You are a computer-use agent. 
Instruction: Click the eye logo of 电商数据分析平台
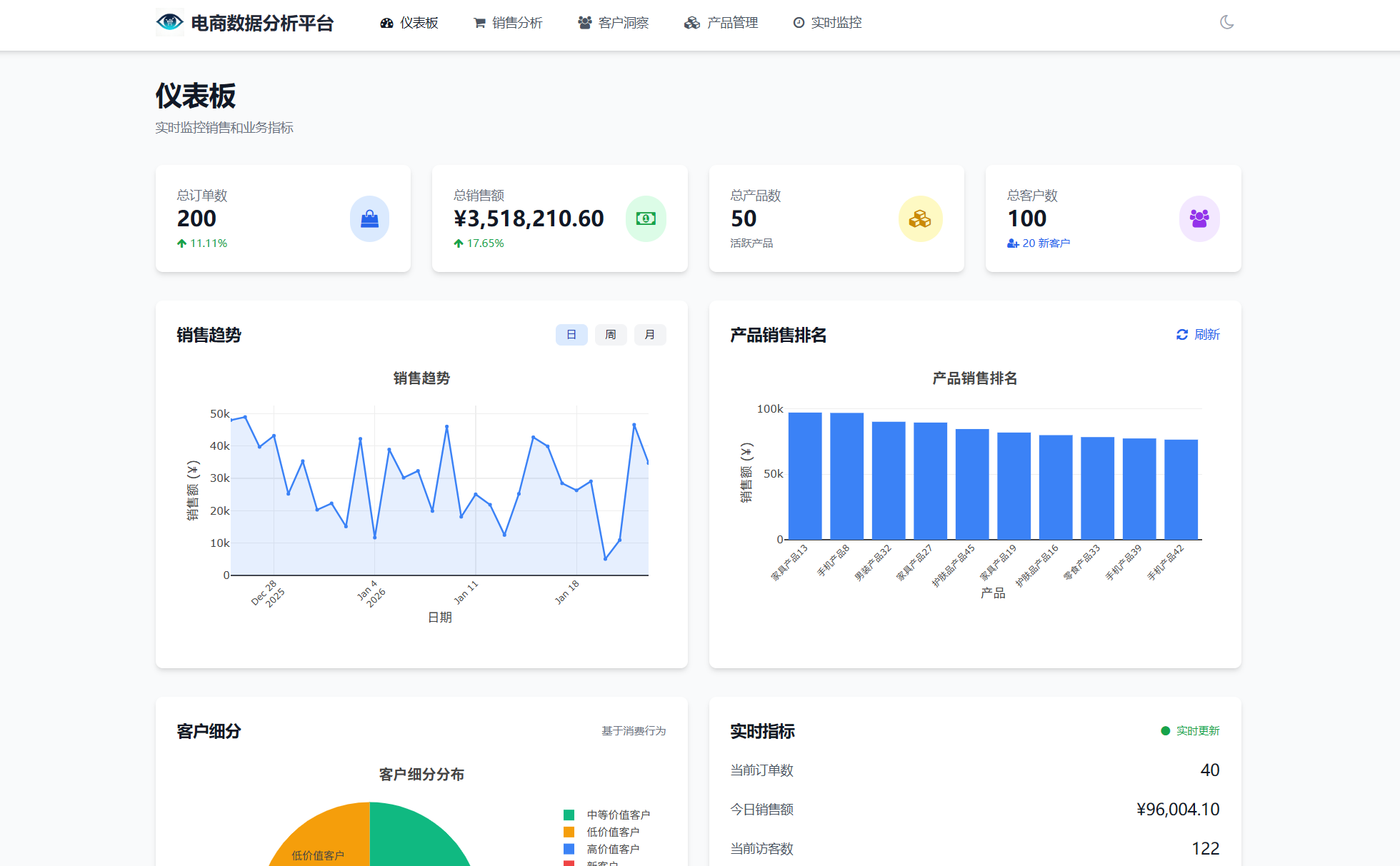click(169, 22)
